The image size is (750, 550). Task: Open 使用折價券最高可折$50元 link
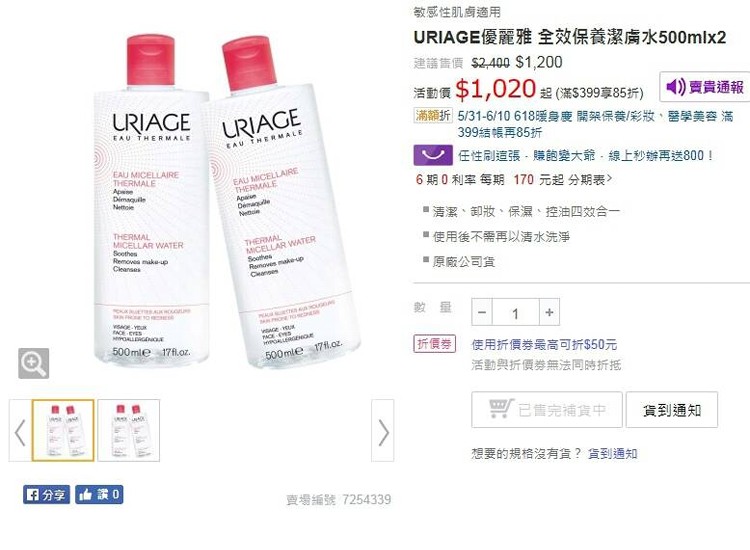[544, 344]
